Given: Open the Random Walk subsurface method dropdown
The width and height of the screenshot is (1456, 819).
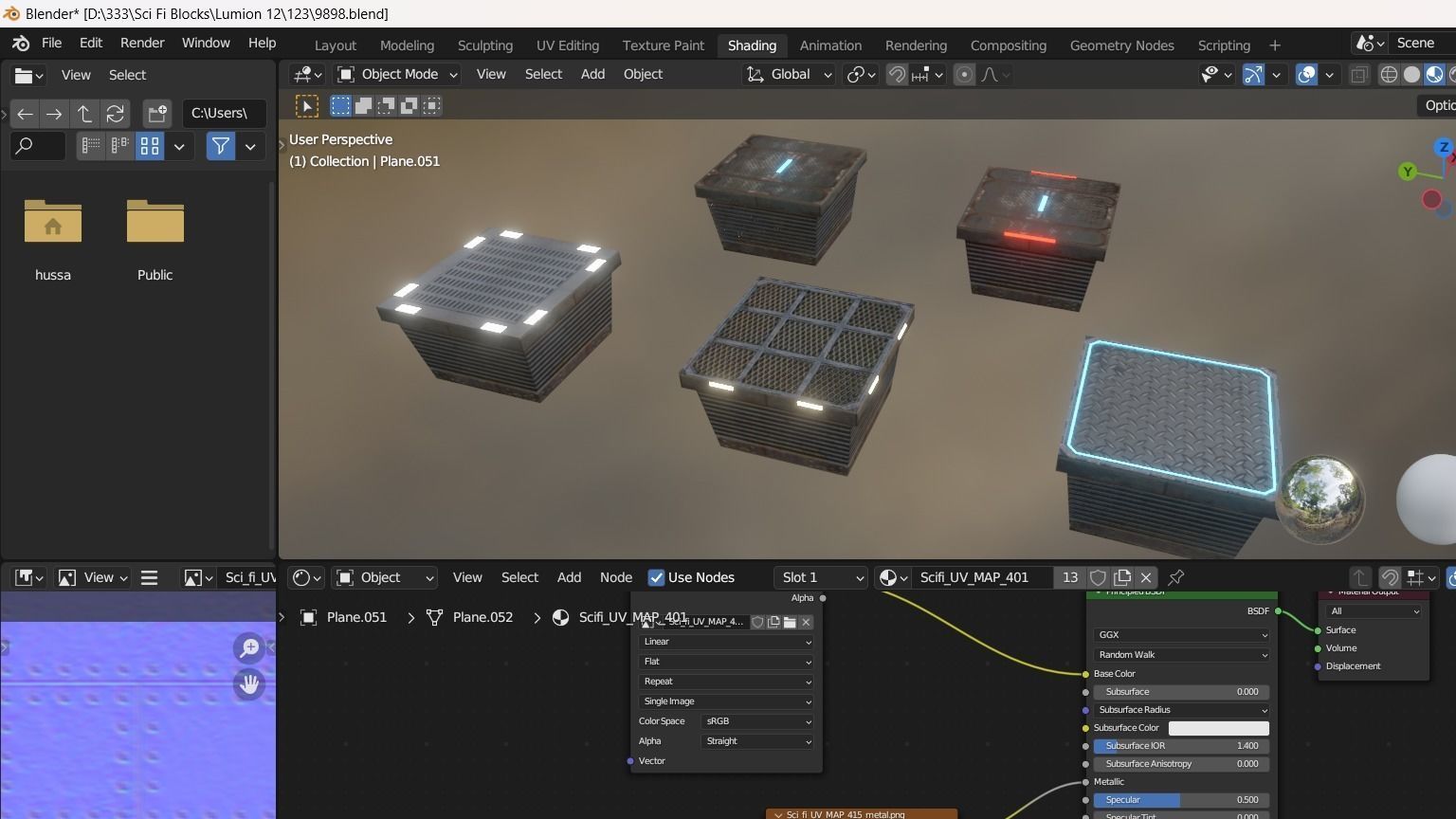Looking at the screenshot, I should click(x=1181, y=655).
